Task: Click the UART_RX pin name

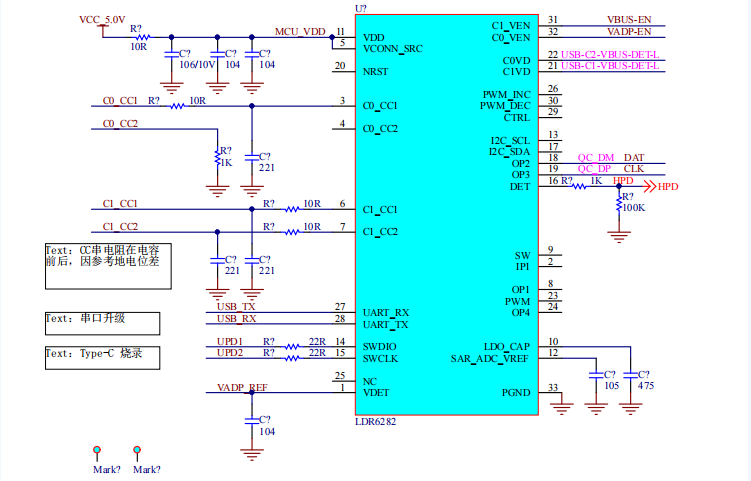Action: point(386,313)
